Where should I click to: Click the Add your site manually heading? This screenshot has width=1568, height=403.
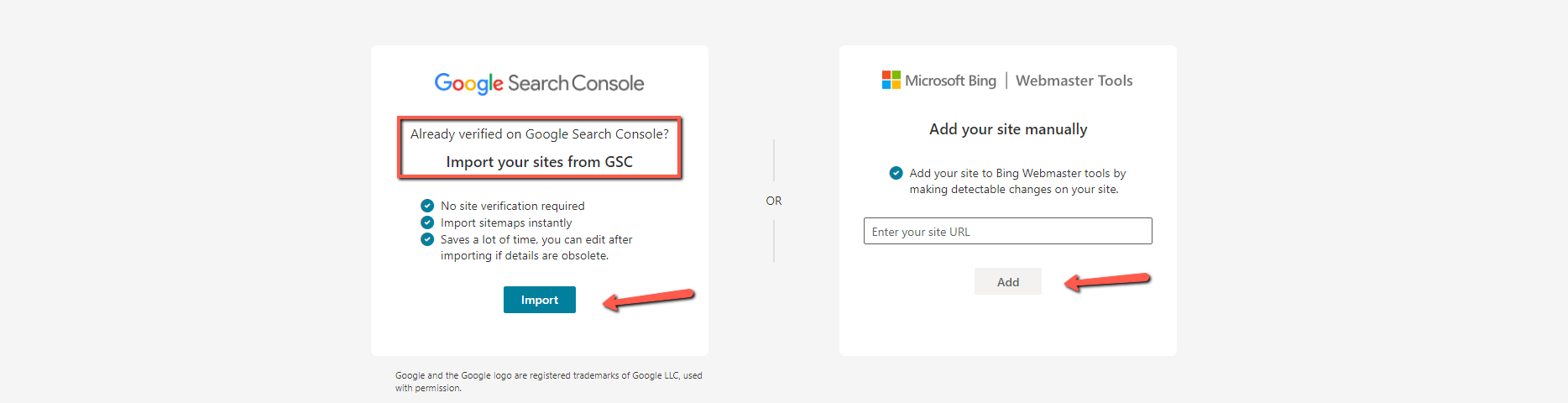pos(1008,129)
